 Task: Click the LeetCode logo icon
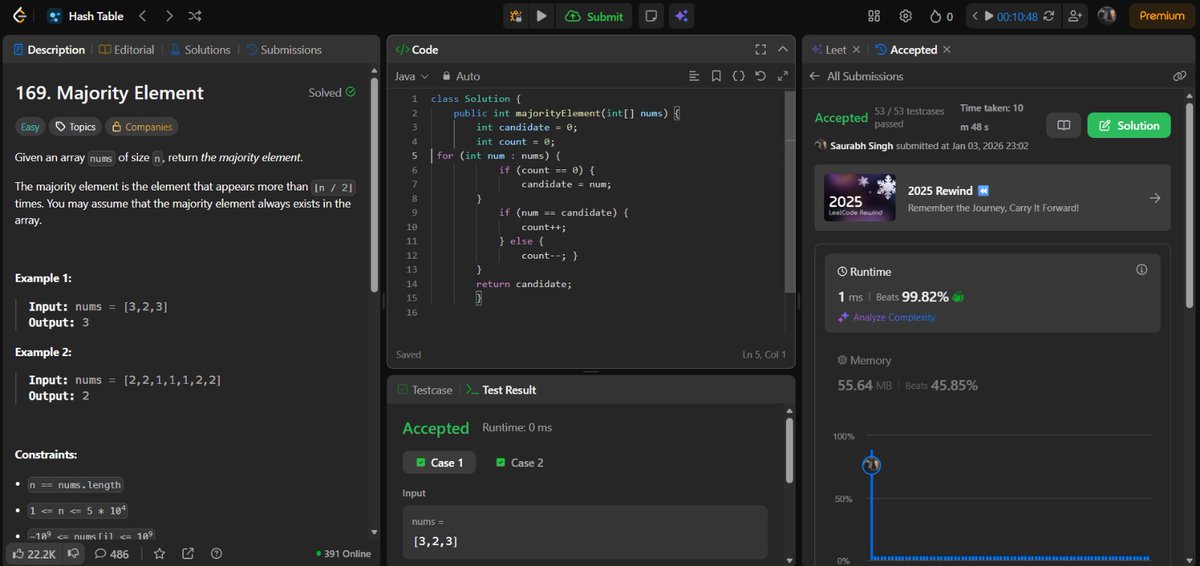tap(17, 16)
